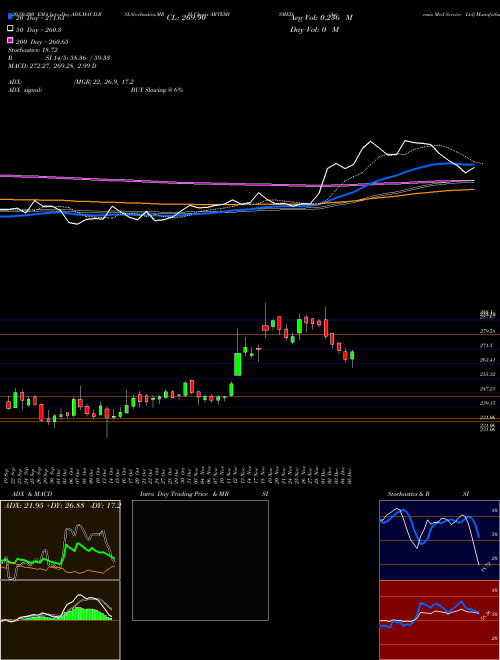The width and height of the screenshot is (500, 660).
Task: Select the 'Stochastics: 18.72' reading
Action: click(x=33, y=50)
